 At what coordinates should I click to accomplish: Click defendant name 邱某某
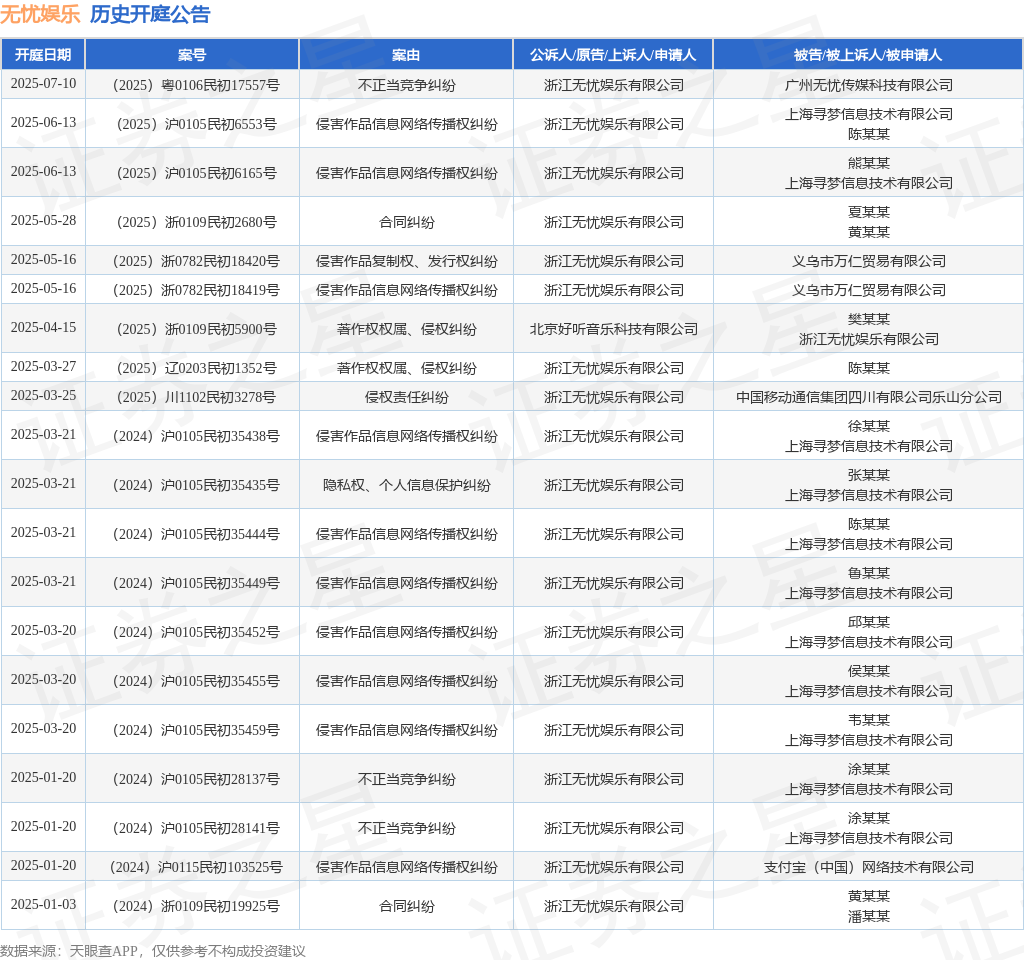click(x=869, y=622)
